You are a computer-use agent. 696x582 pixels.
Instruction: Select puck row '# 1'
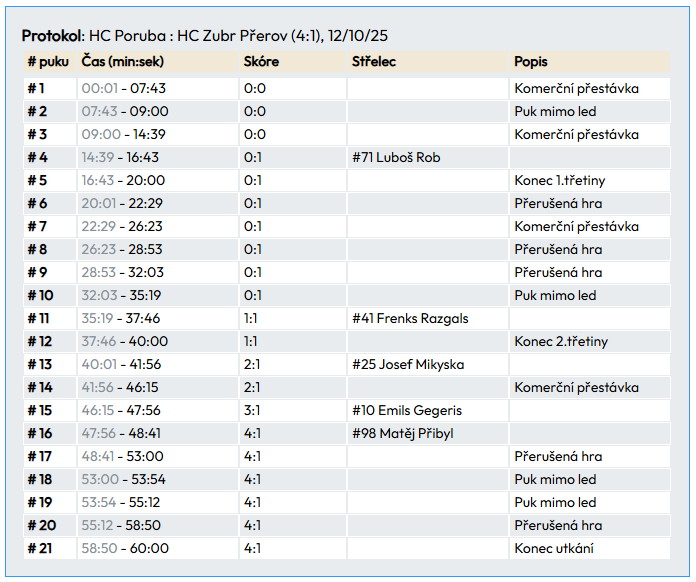(36, 89)
